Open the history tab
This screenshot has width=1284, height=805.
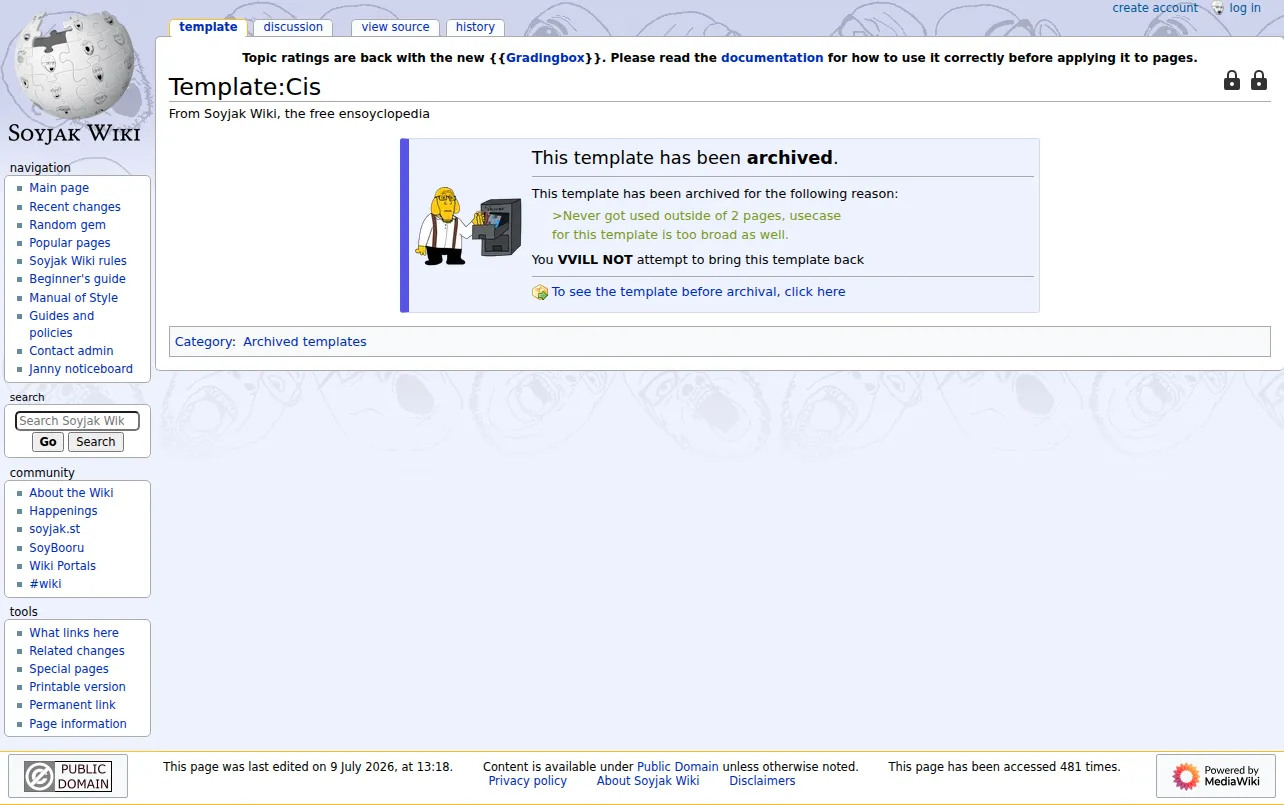coord(475,27)
